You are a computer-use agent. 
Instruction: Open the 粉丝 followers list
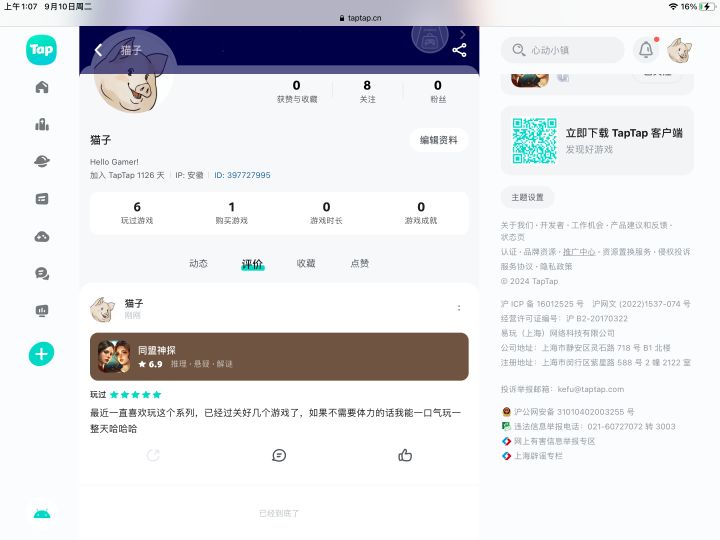438,91
